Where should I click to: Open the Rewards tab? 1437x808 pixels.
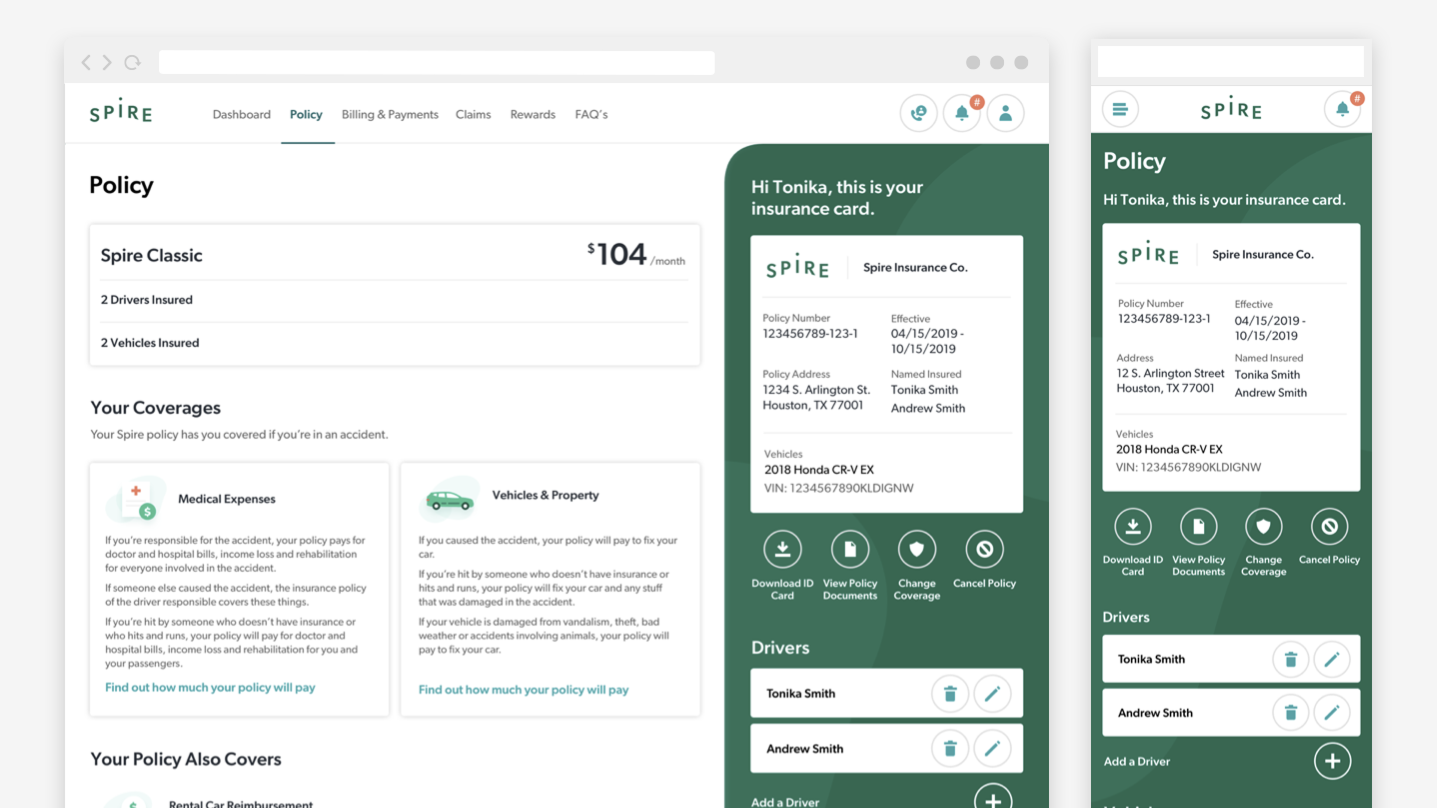(532, 115)
